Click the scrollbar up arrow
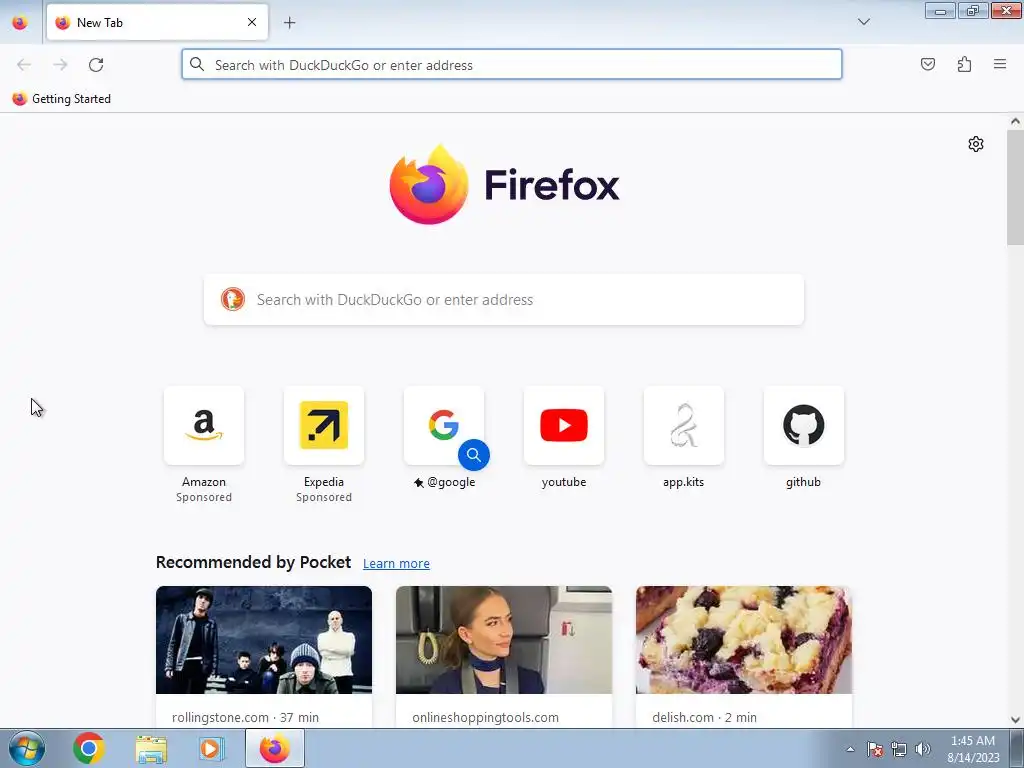1024x768 pixels. (1015, 121)
